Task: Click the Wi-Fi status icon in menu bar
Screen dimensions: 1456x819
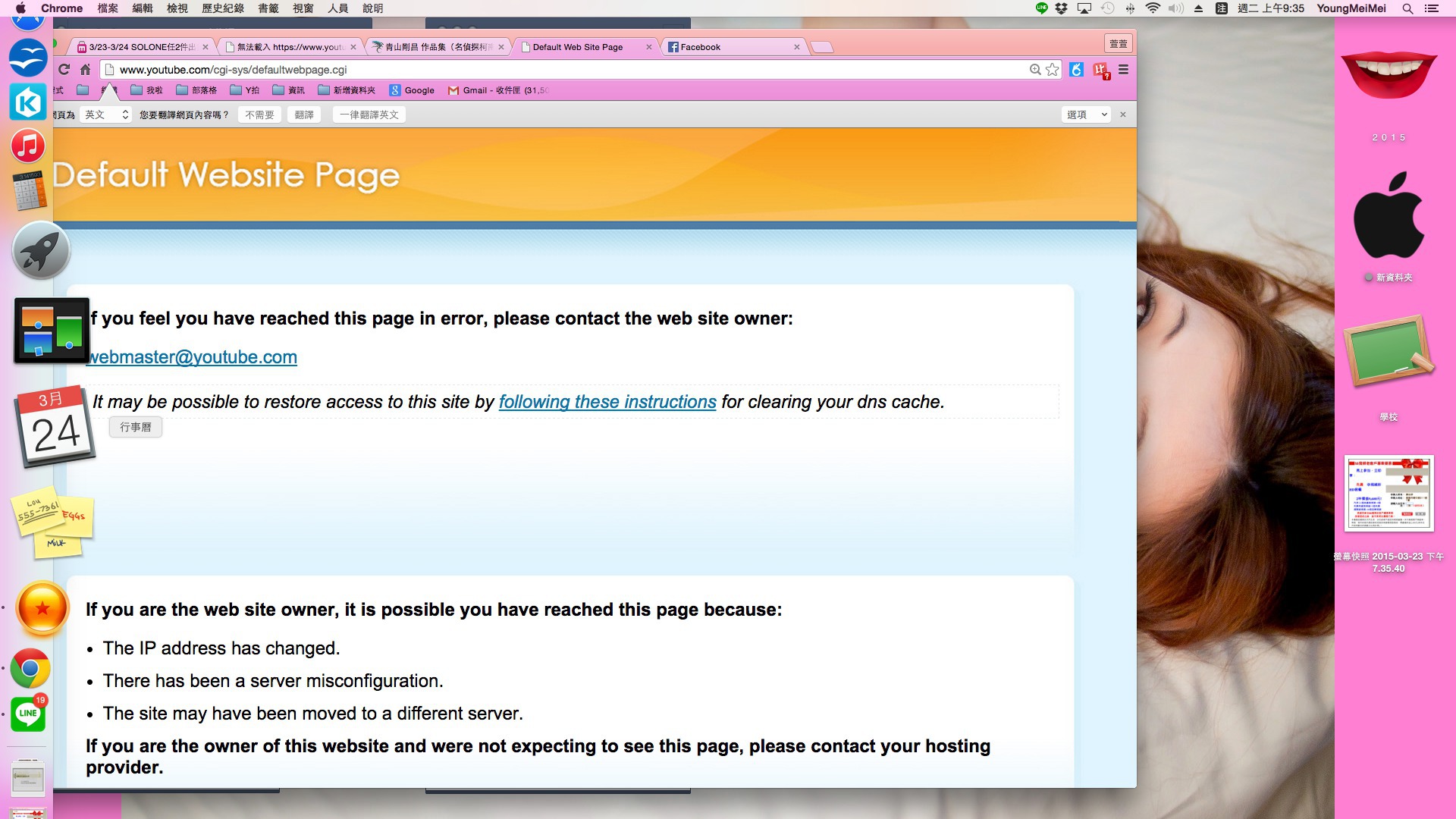Action: click(x=1153, y=8)
